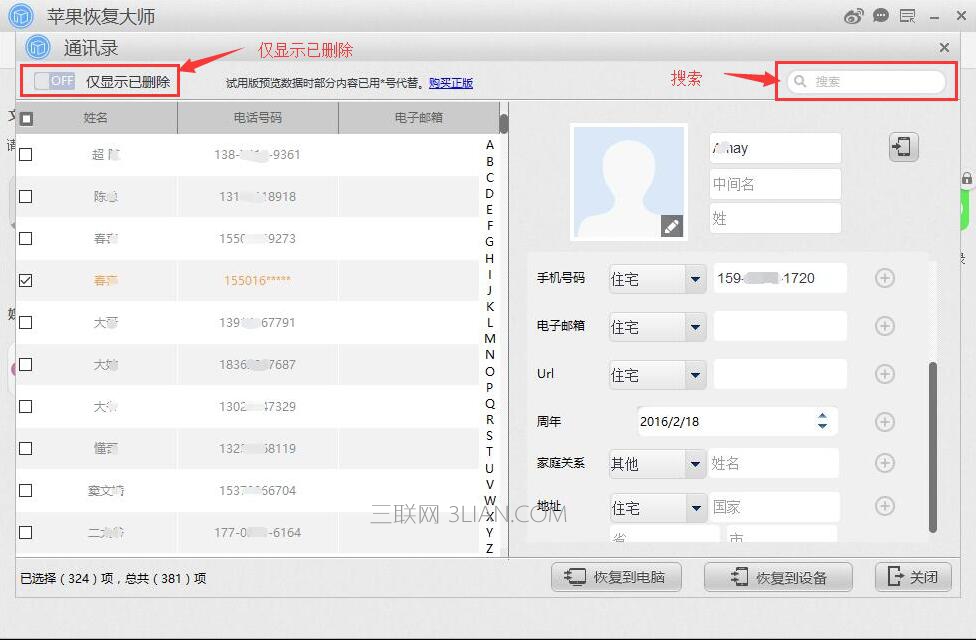This screenshot has width=976, height=640.
Task: Open the 购买正版 link
Action: pos(451,83)
